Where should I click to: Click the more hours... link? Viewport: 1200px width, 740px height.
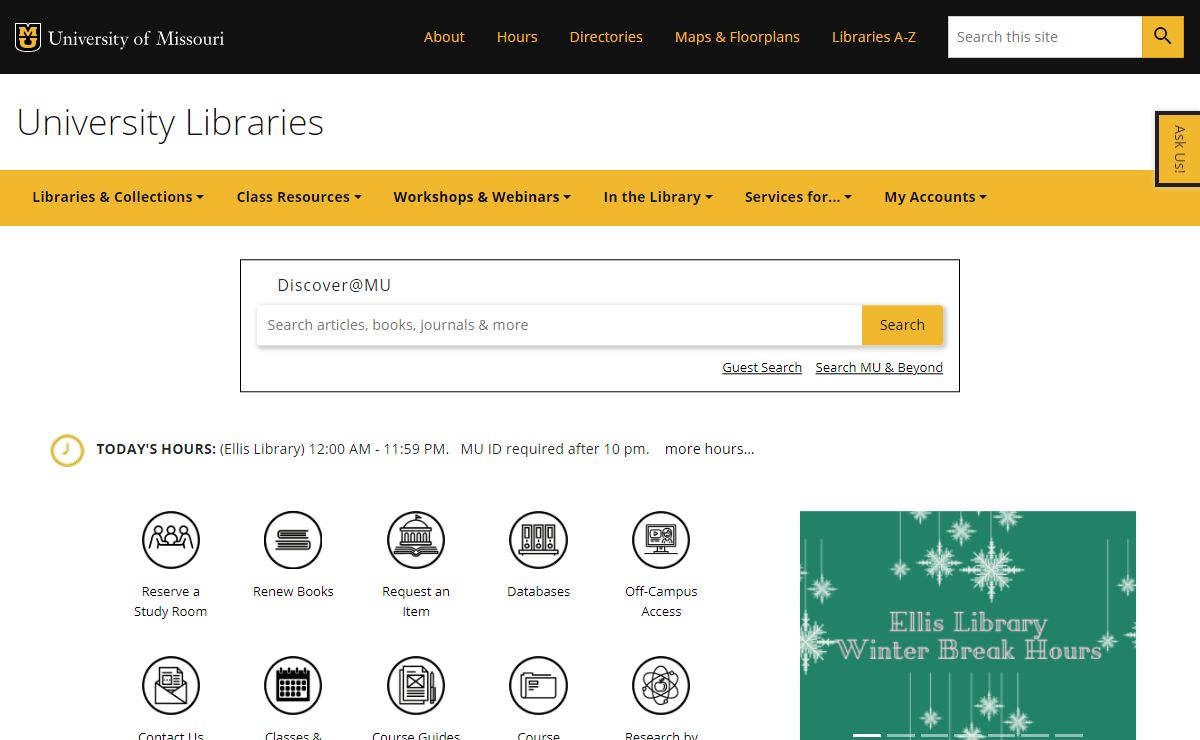click(x=709, y=449)
